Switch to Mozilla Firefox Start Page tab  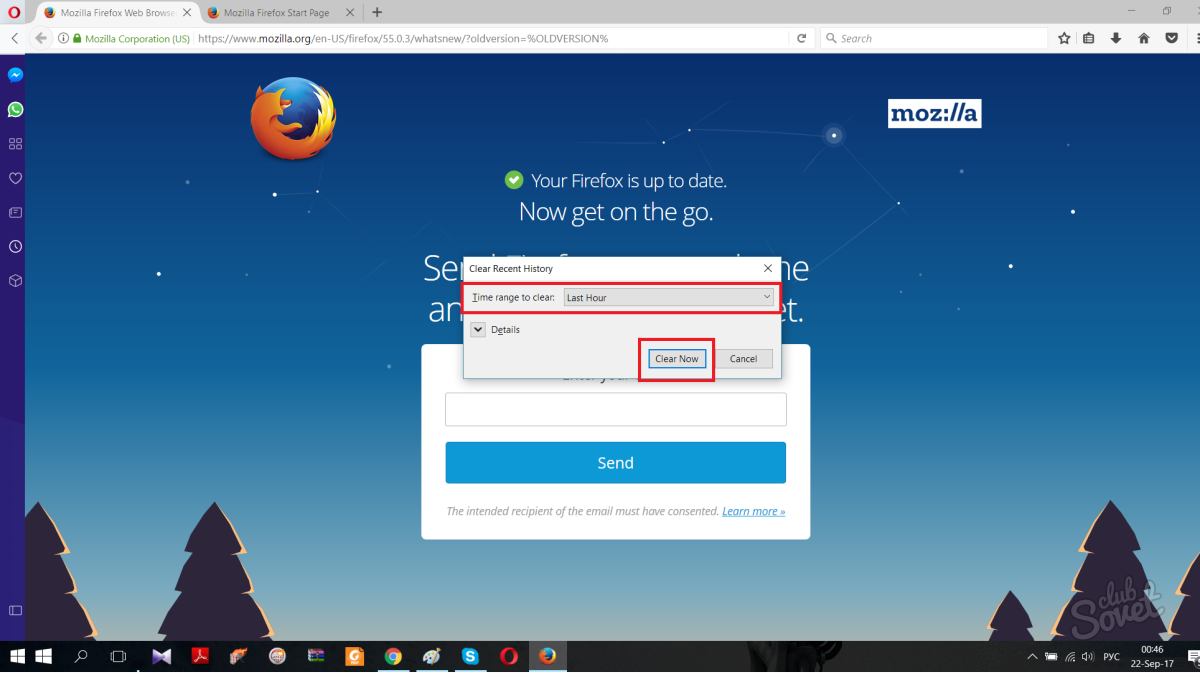coord(277,12)
